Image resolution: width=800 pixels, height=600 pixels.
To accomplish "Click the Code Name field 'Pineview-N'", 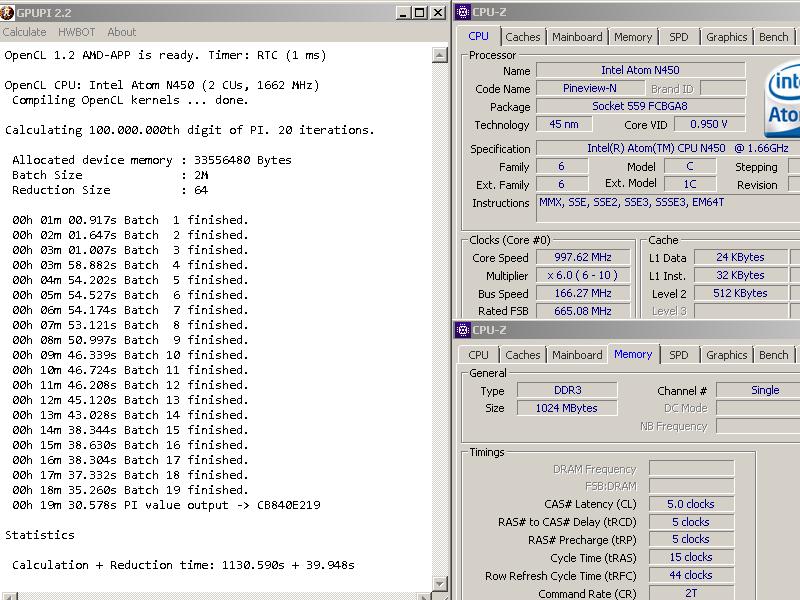I will (x=590, y=88).
